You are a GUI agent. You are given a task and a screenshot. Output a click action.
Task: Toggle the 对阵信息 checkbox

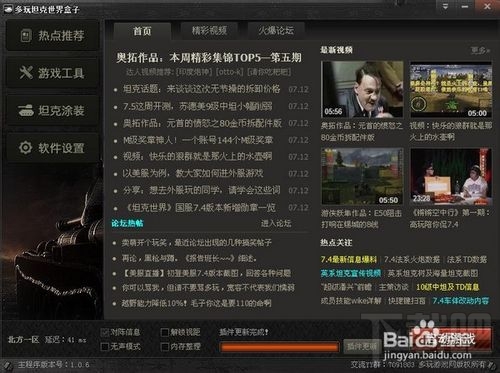click(105, 332)
